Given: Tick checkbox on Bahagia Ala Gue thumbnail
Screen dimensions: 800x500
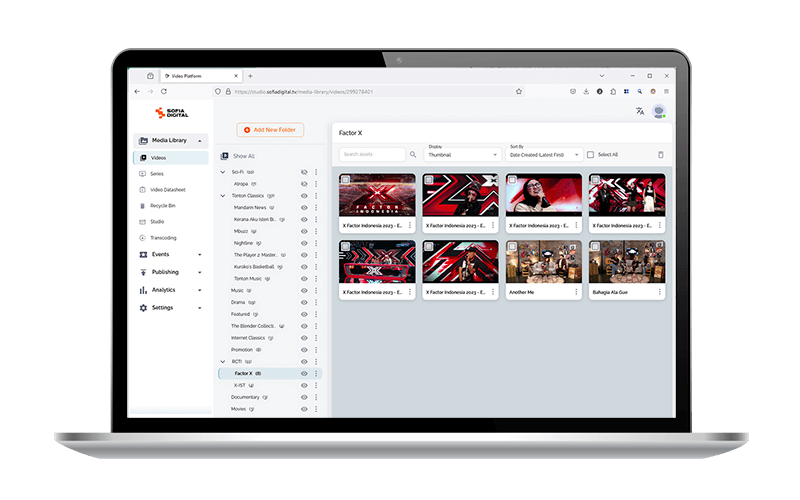Looking at the screenshot, I should (x=595, y=246).
